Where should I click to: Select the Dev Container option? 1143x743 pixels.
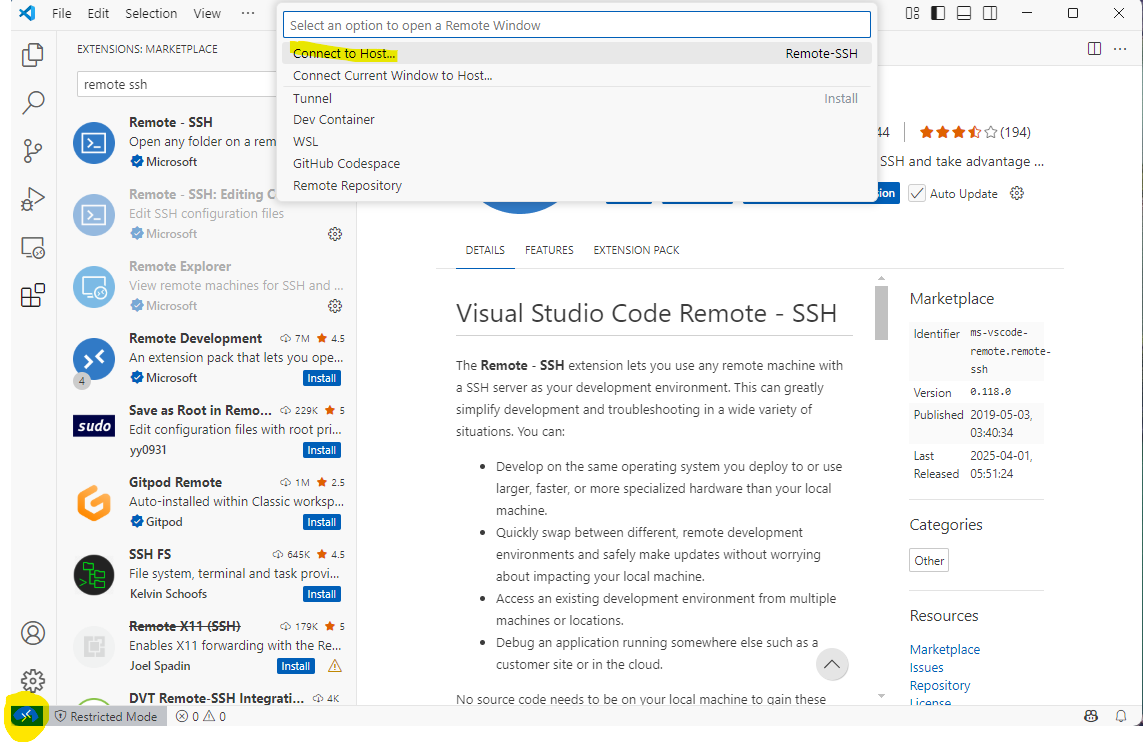577,120
